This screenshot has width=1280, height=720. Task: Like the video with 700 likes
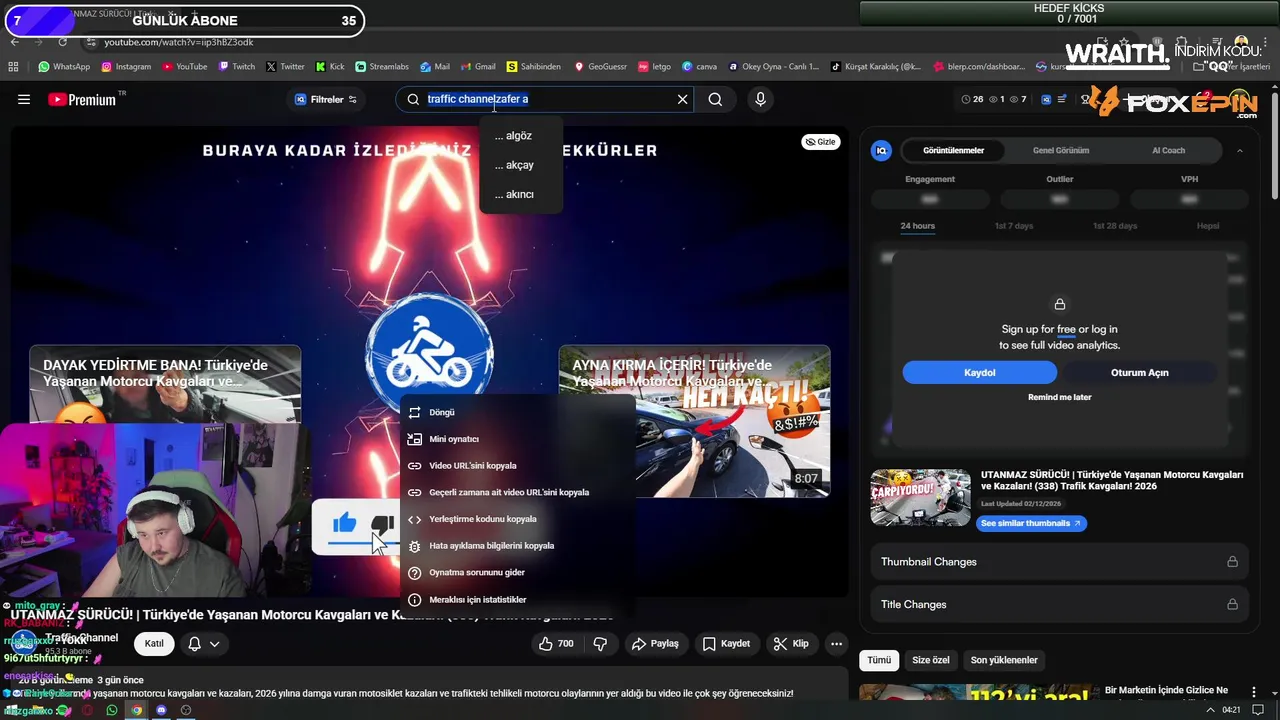click(556, 644)
